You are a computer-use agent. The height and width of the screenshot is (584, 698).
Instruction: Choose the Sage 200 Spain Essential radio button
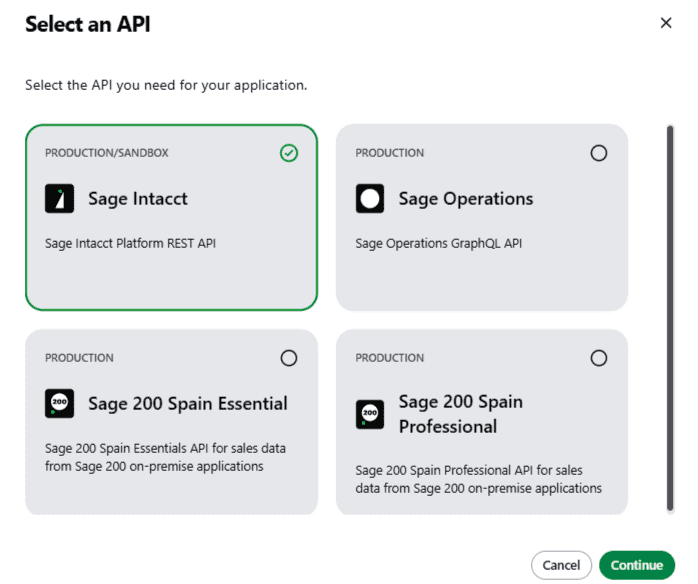(289, 358)
